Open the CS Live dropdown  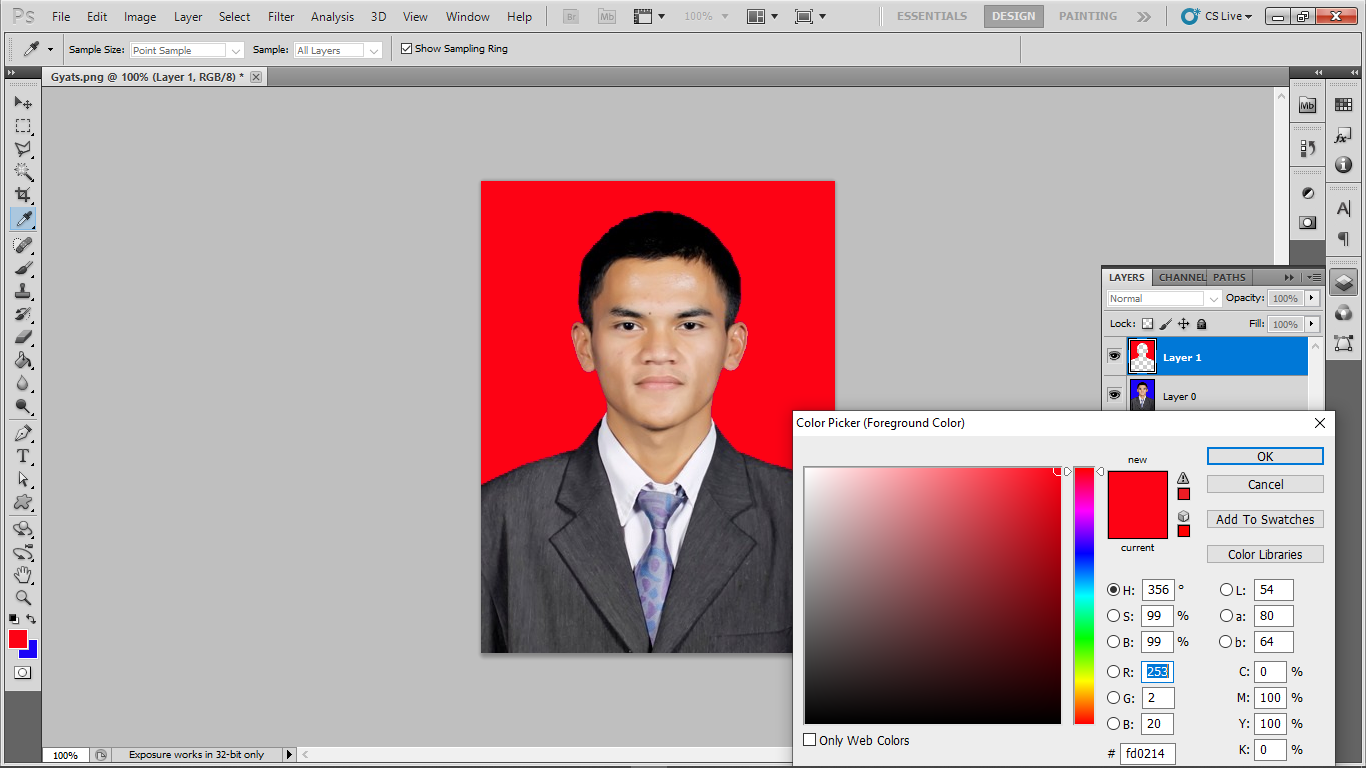tap(1217, 16)
